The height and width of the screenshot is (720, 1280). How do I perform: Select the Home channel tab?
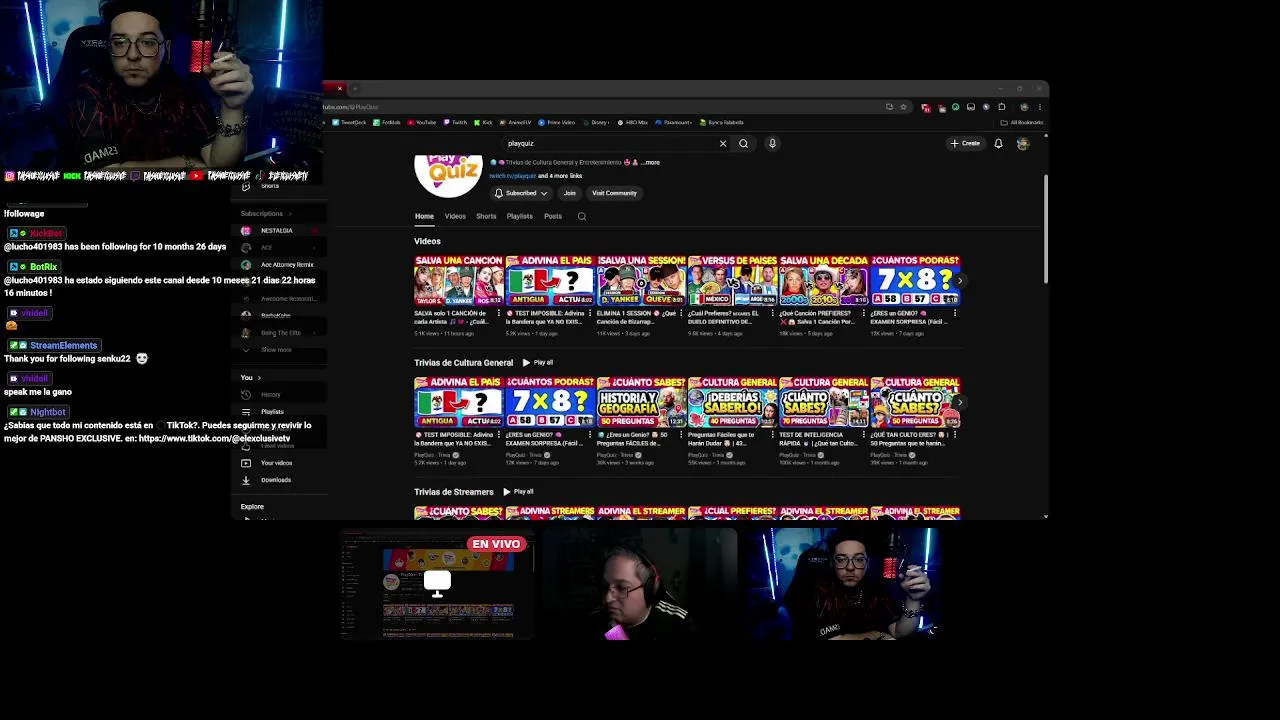(424, 216)
